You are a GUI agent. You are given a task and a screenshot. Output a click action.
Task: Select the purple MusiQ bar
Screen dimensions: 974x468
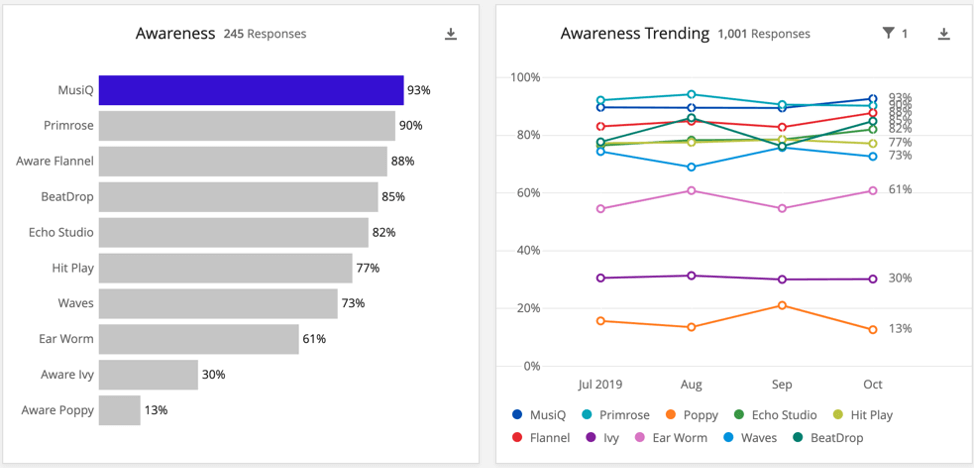click(x=250, y=90)
